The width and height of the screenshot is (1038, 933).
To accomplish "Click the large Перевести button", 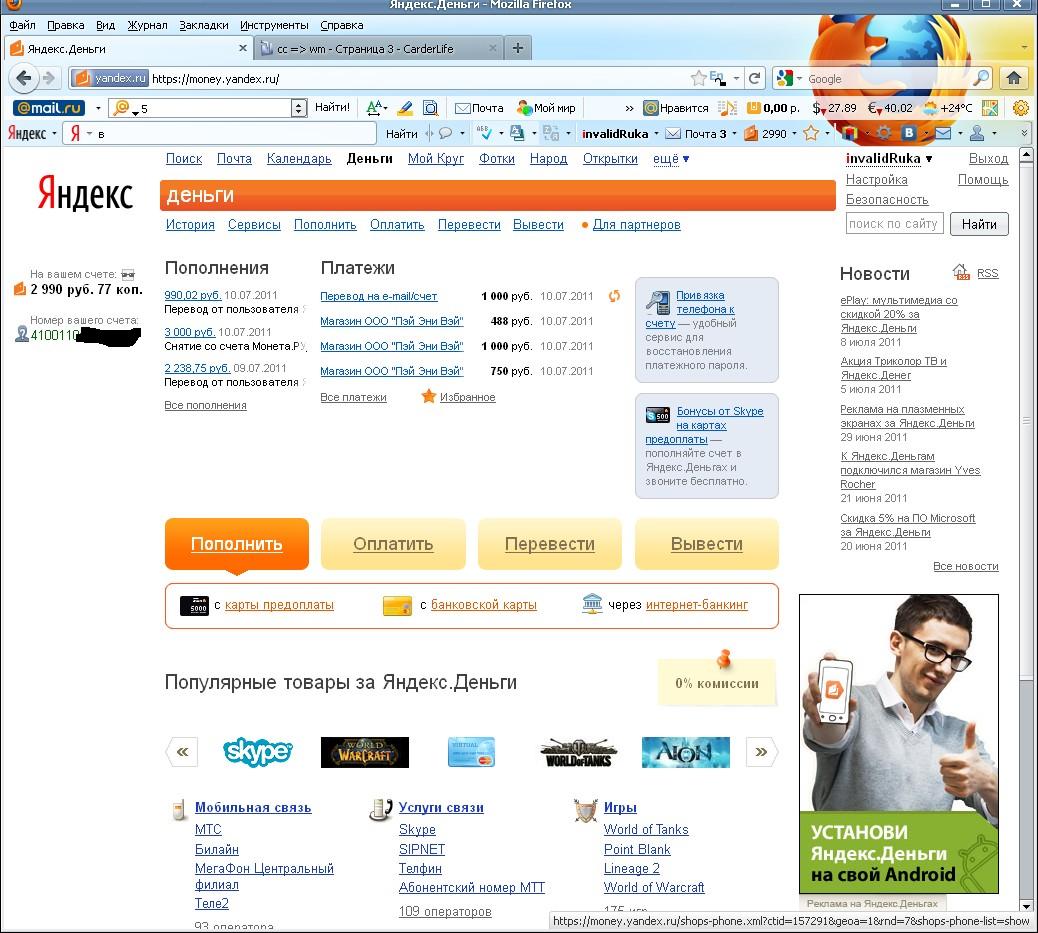I will coord(549,544).
